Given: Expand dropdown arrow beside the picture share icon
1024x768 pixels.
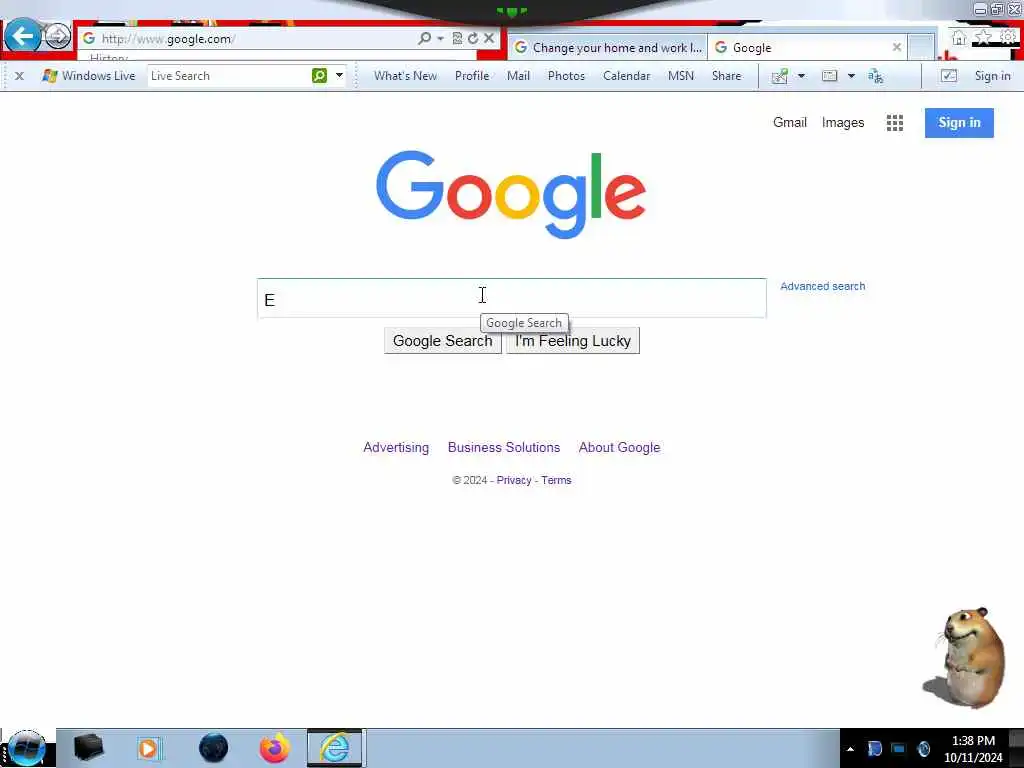Looking at the screenshot, I should [801, 76].
